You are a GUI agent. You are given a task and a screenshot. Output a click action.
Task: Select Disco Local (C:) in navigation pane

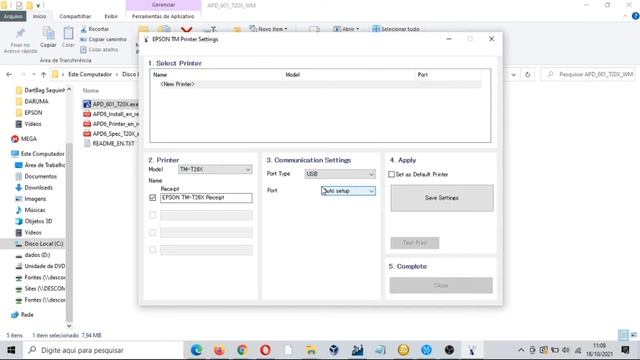tap(39, 244)
